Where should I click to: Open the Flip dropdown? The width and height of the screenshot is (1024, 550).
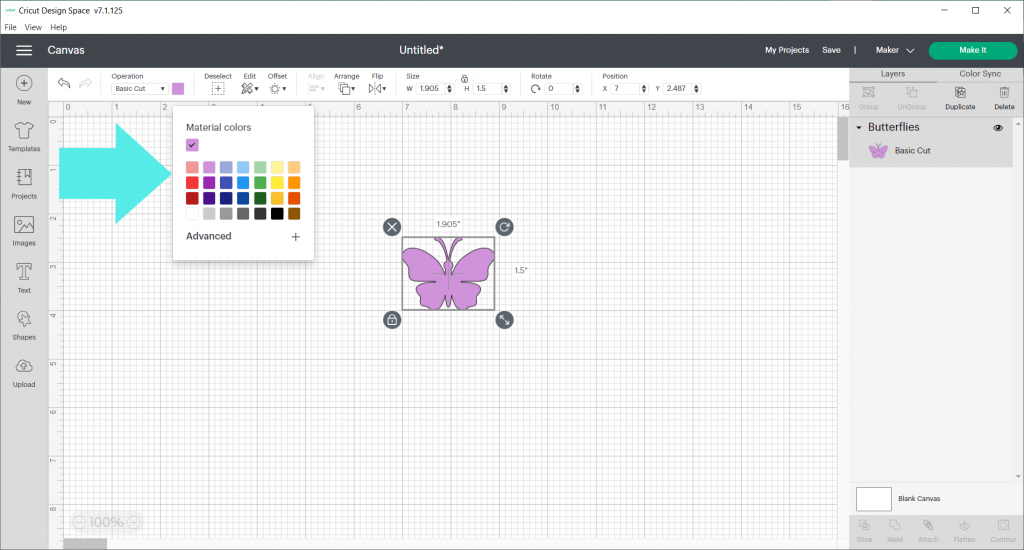coord(377,89)
